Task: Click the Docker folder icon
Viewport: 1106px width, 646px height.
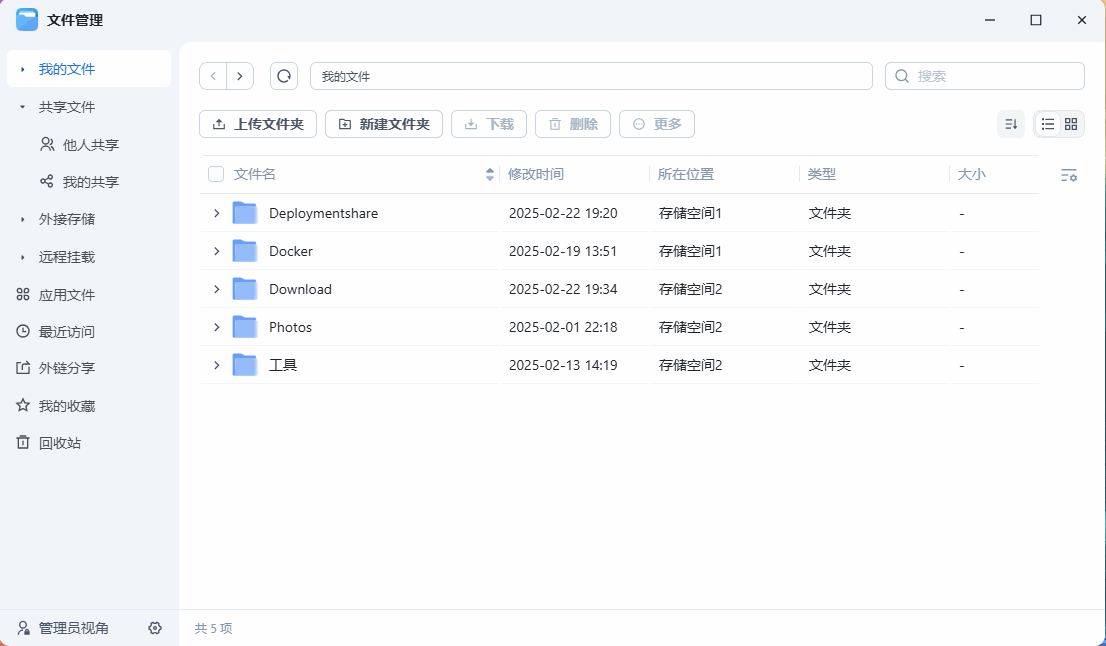Action: tap(245, 251)
